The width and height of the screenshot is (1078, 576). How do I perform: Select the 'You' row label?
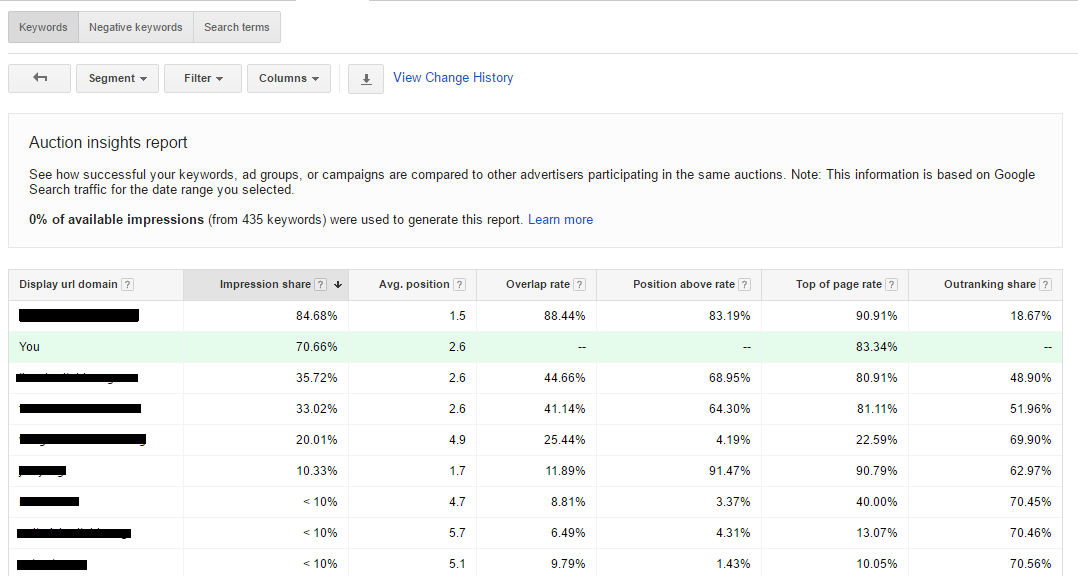coord(30,347)
